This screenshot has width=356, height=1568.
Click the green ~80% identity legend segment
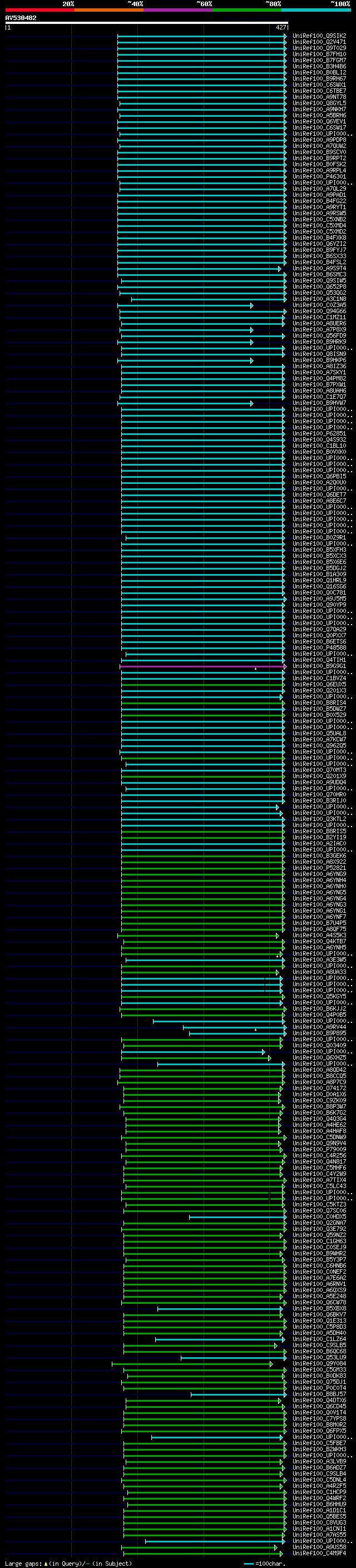247,10
